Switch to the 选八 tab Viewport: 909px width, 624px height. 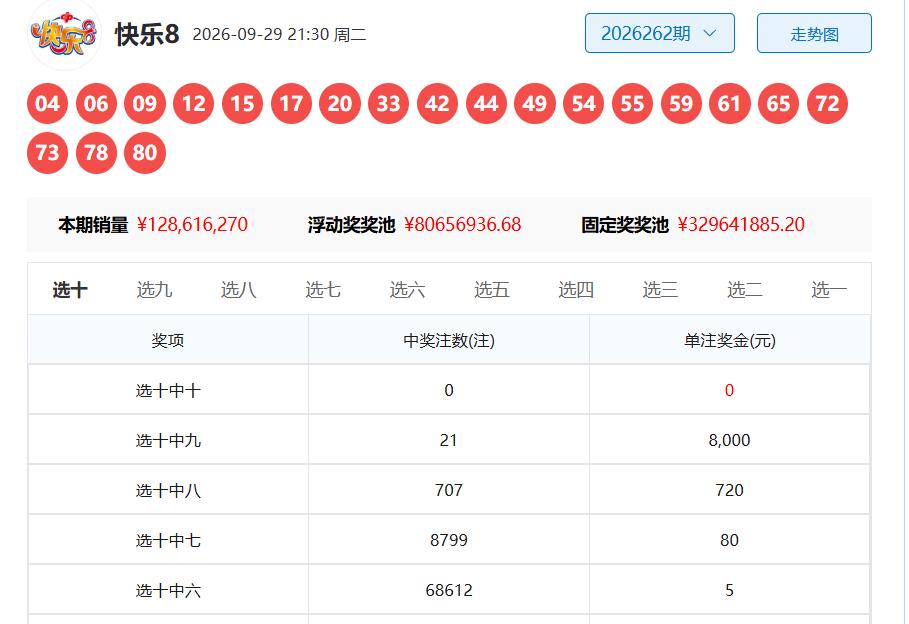238,289
